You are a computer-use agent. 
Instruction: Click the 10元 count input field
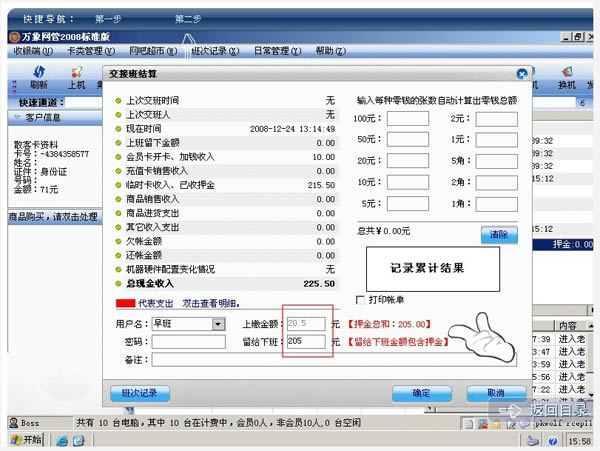click(x=408, y=182)
